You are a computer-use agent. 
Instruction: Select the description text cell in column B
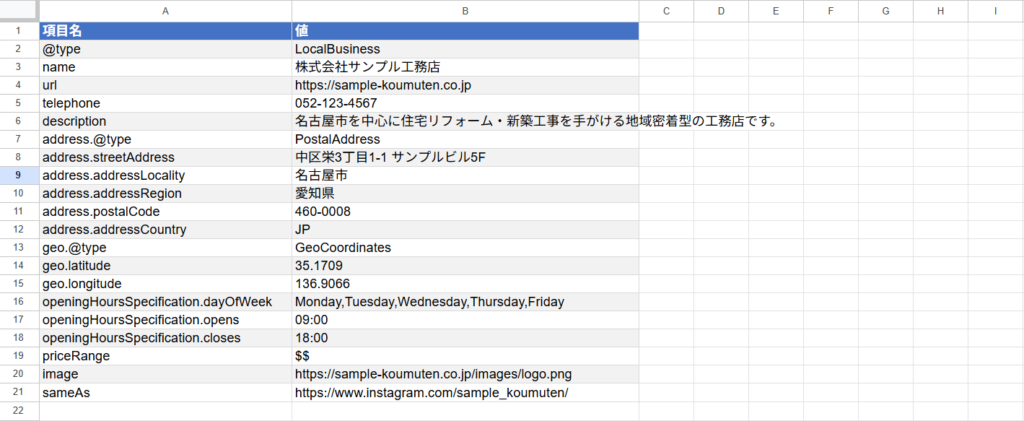464,121
